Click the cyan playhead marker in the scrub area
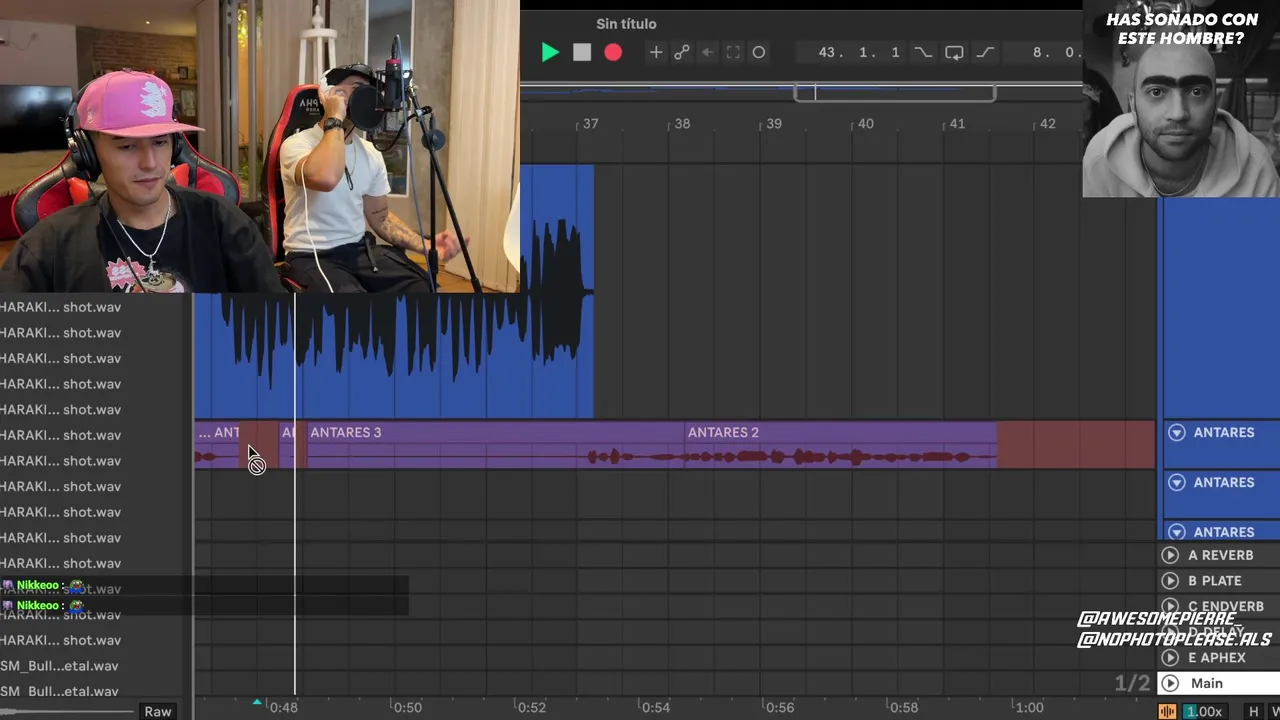1280x720 pixels. coord(257,704)
